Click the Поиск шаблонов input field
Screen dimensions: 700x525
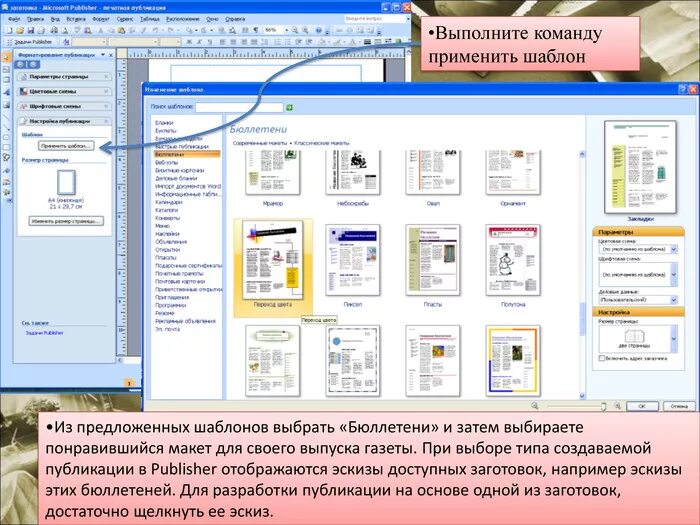239,107
